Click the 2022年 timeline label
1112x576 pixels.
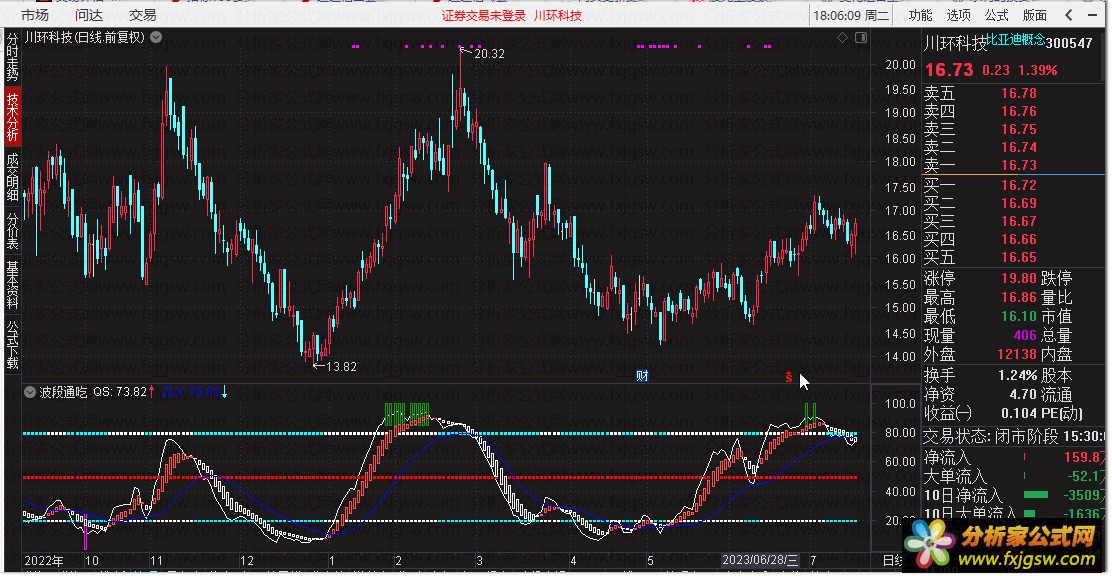coord(44,560)
